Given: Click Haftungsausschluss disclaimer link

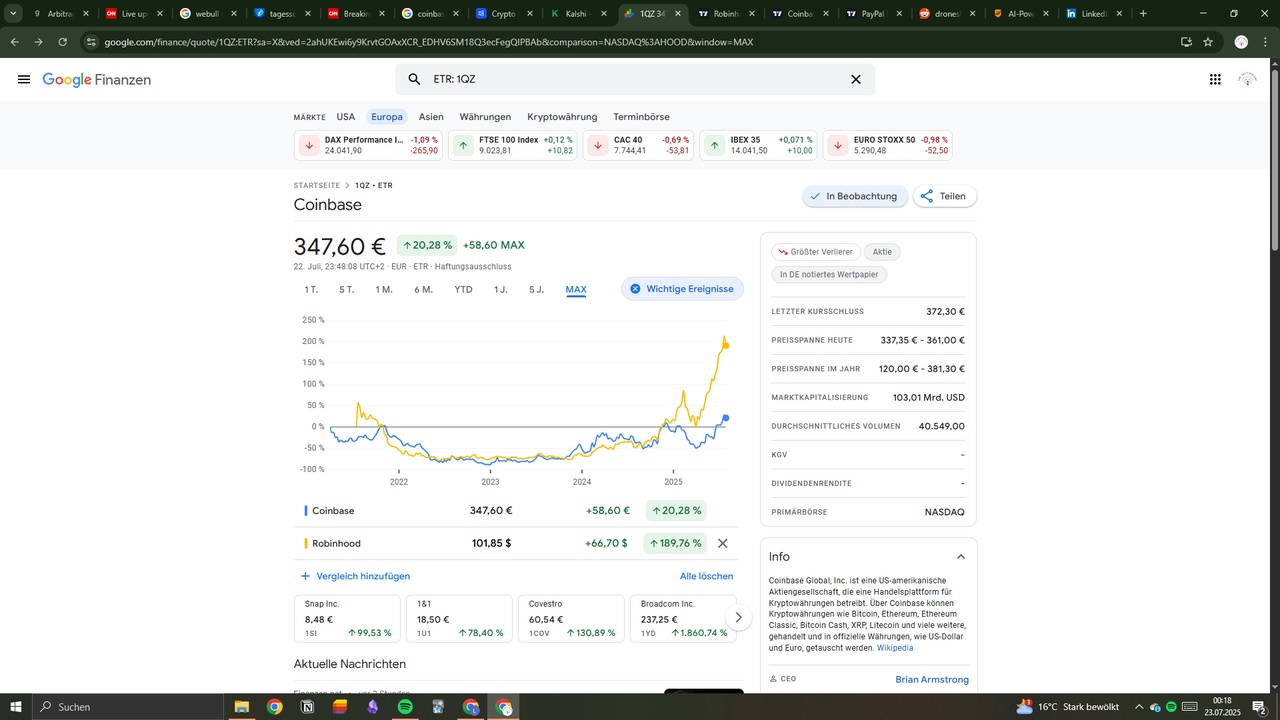Looking at the screenshot, I should click(x=473, y=267).
